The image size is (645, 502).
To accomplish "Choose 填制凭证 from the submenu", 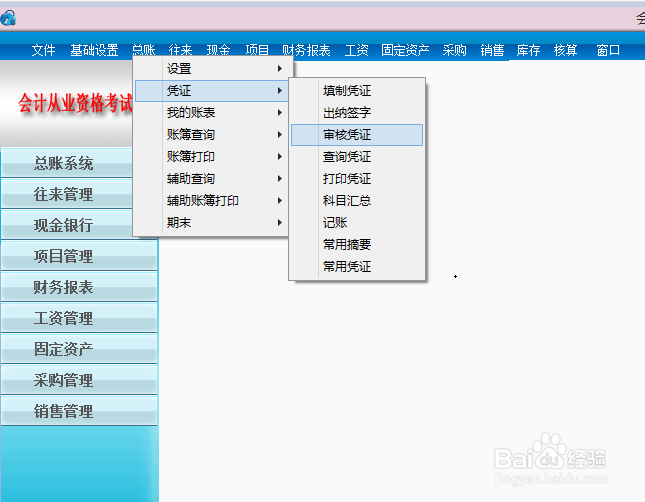I will point(357,91).
